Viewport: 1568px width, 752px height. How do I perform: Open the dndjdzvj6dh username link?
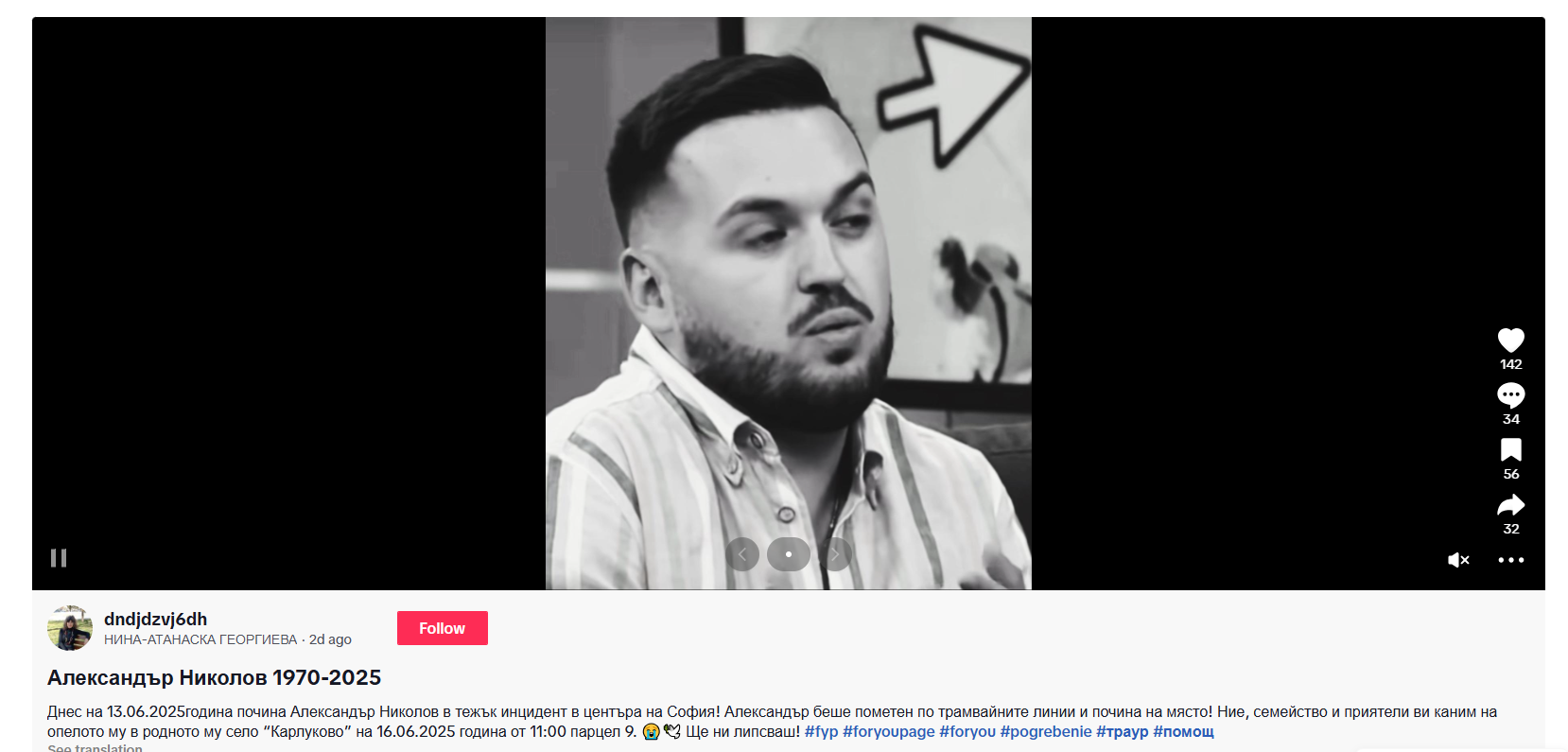point(155,619)
